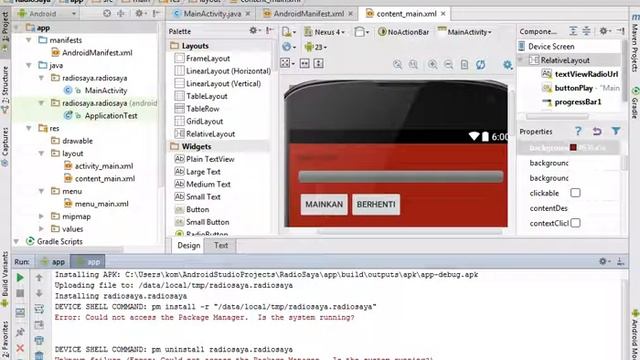Viewport: 640px width, 360px height.
Task: Close the MainActivity.java tab
Action: point(248,14)
